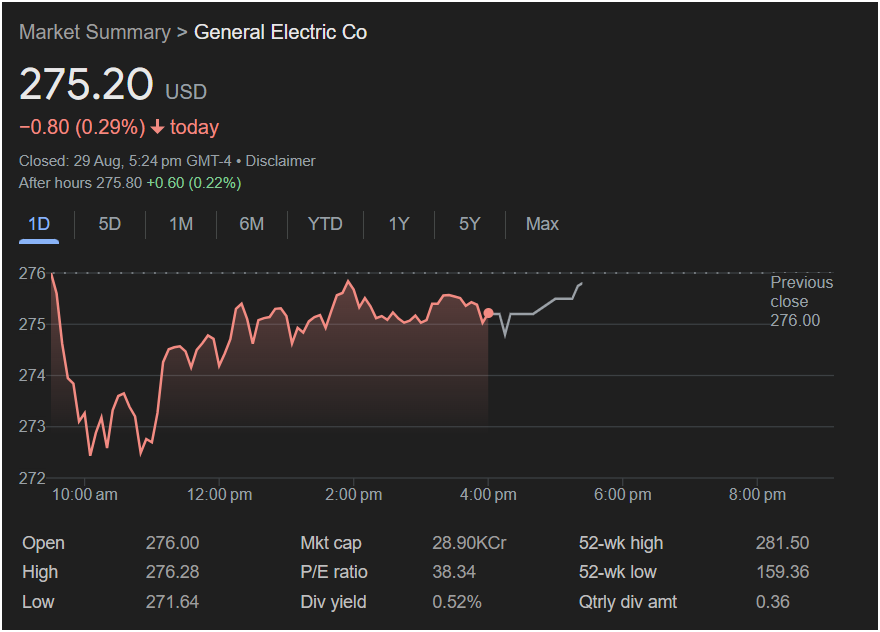Image resolution: width=880 pixels, height=632 pixels.
Task: Click the General Electric Co title
Action: point(280,32)
